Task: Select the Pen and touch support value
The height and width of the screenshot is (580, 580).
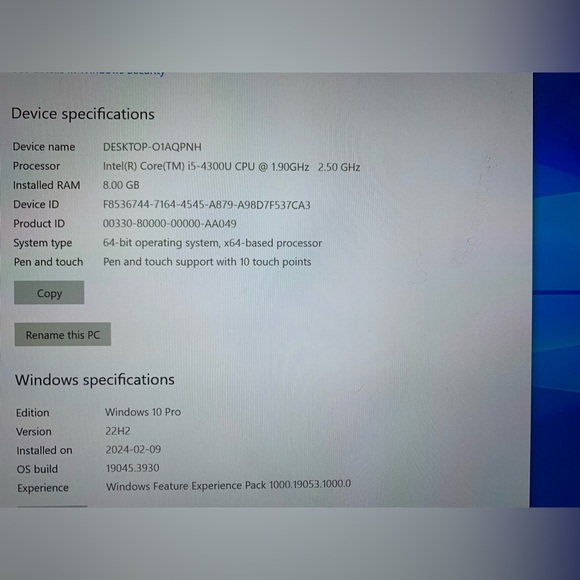Action: tap(207, 262)
